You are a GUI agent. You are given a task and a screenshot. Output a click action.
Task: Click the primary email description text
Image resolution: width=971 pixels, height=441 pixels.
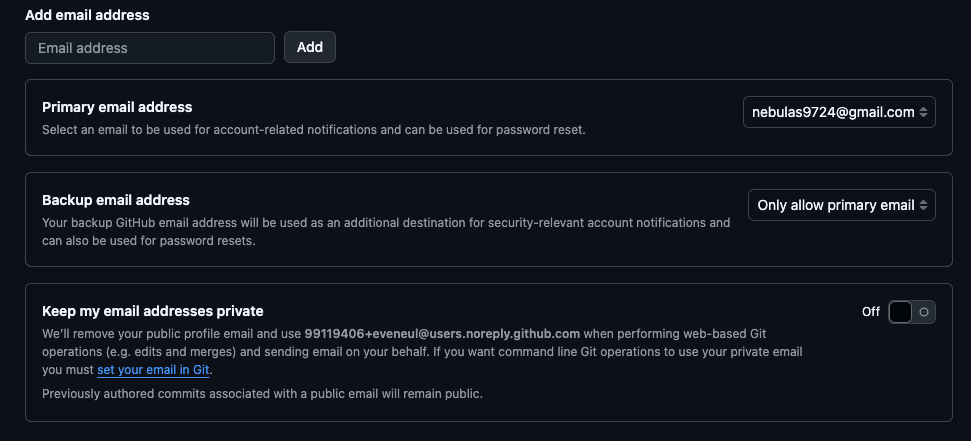[313, 130]
